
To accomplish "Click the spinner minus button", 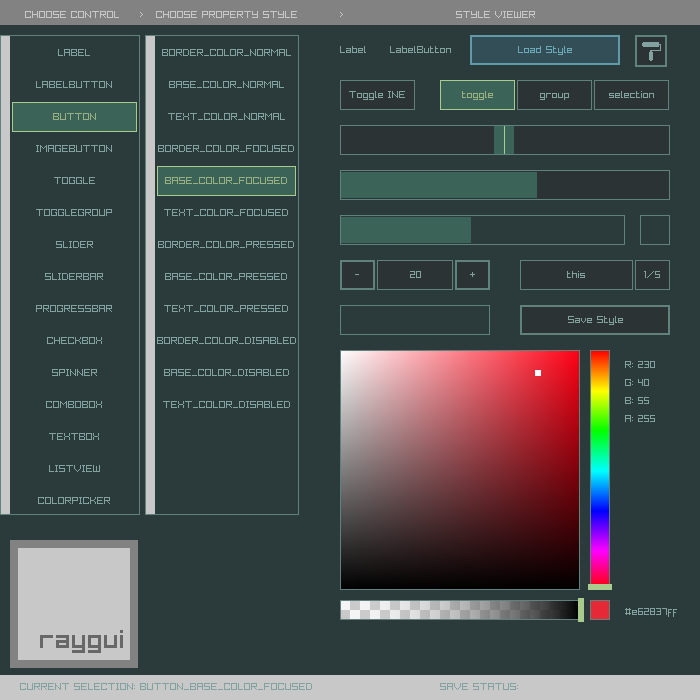I will pyautogui.click(x=357, y=275).
